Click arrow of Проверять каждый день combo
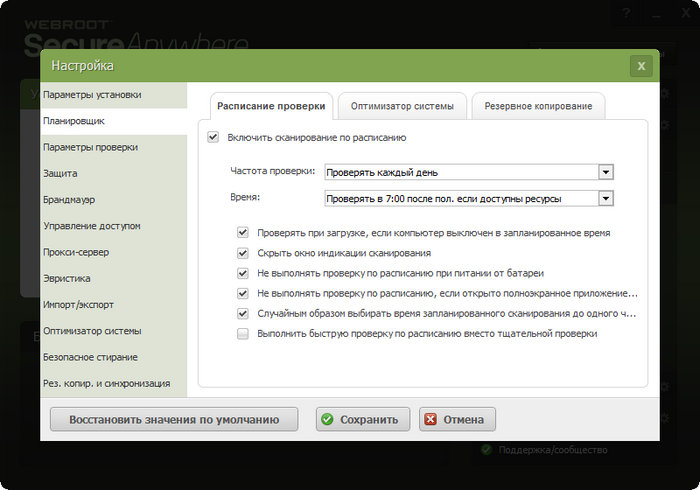Screen dimensions: 700x490 (x=606, y=172)
